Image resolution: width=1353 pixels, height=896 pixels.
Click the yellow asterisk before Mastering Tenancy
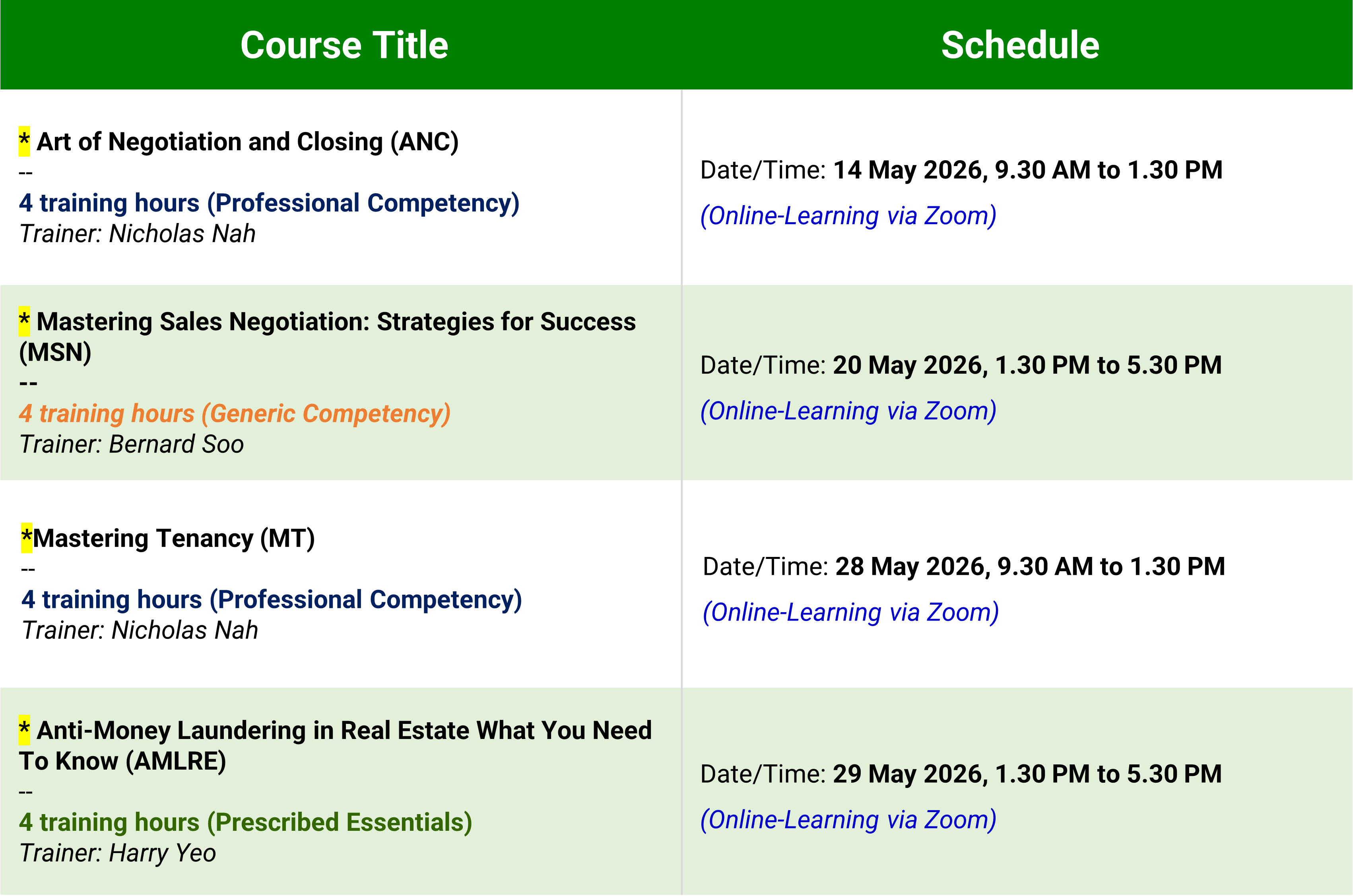point(26,538)
